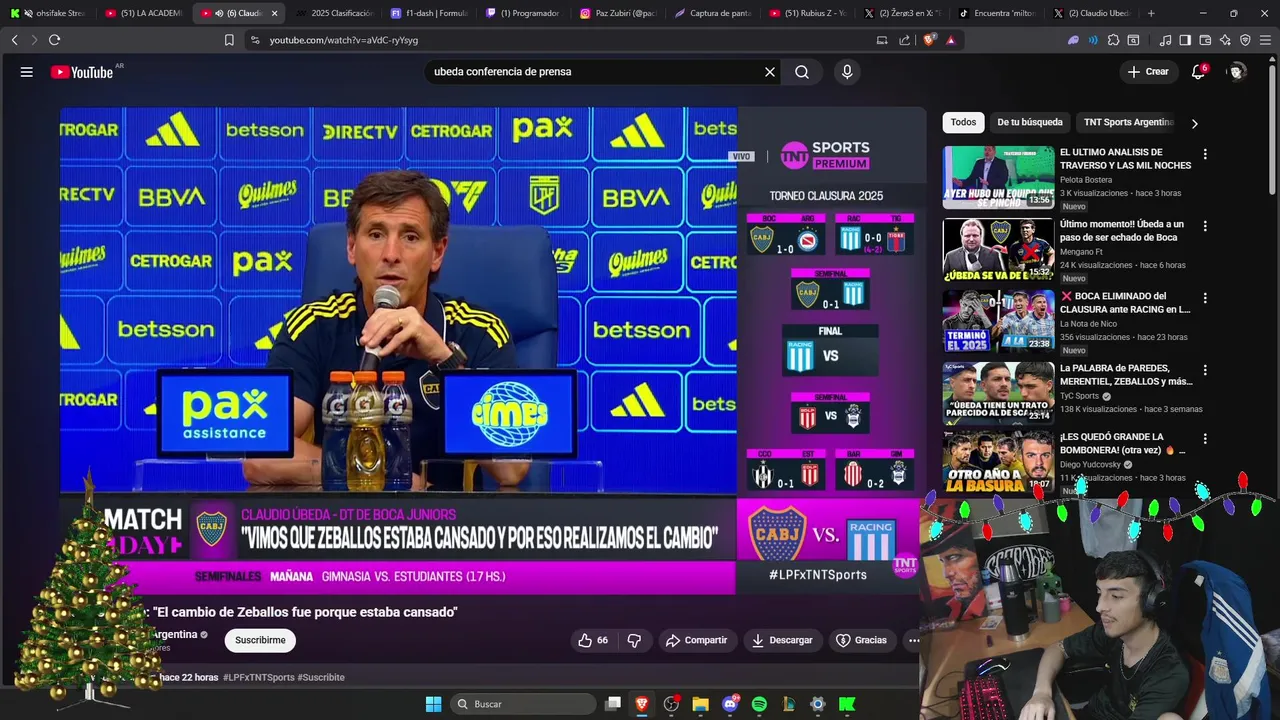Image resolution: width=1280 pixels, height=720 pixels.
Task: Select the De tu búsqueda filter chip
Action: click(x=1030, y=122)
